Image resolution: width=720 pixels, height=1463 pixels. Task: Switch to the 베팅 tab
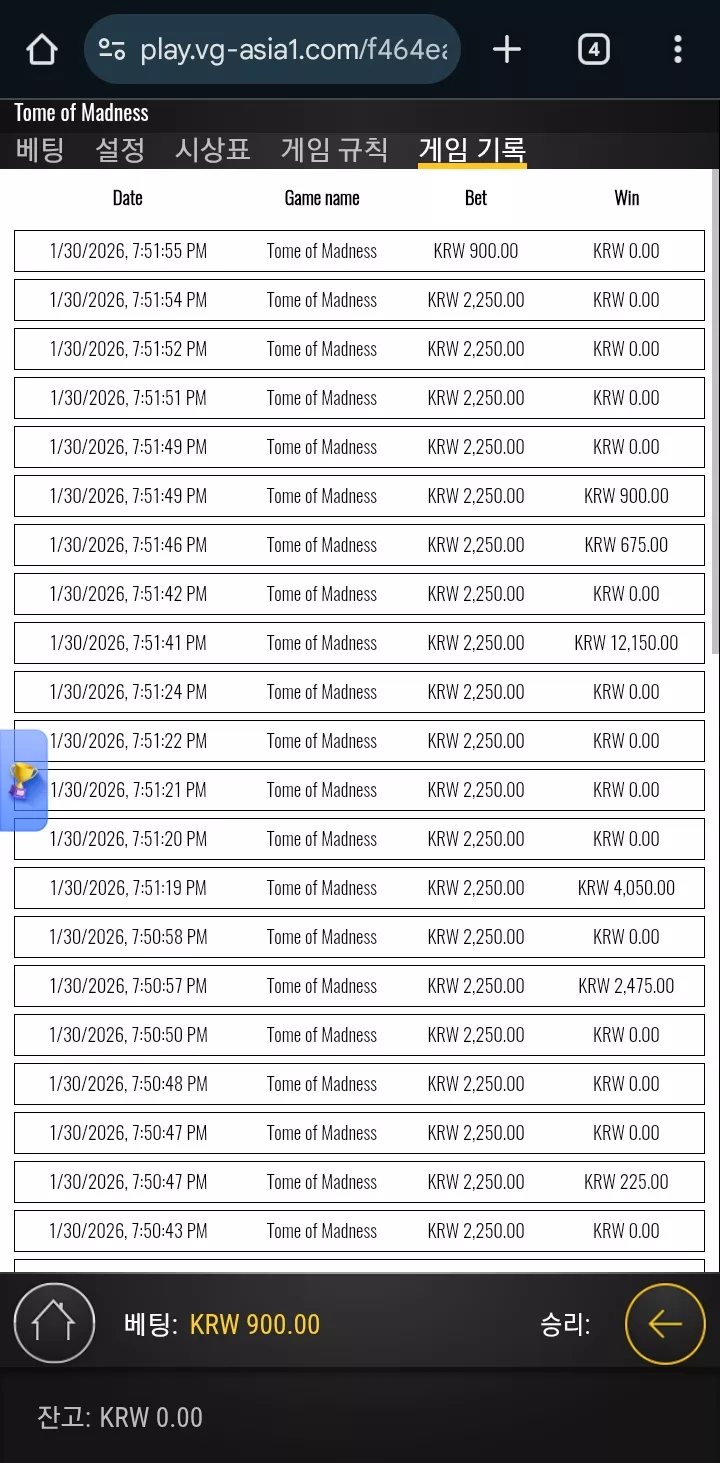[x=40, y=150]
